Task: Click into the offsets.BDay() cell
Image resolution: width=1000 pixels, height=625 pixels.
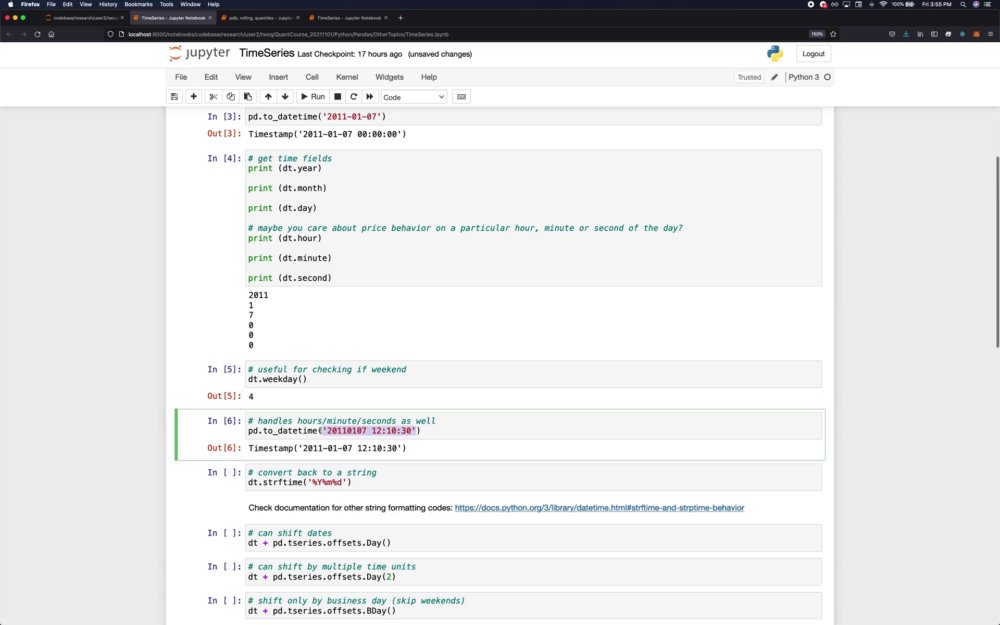Action: coord(533,606)
